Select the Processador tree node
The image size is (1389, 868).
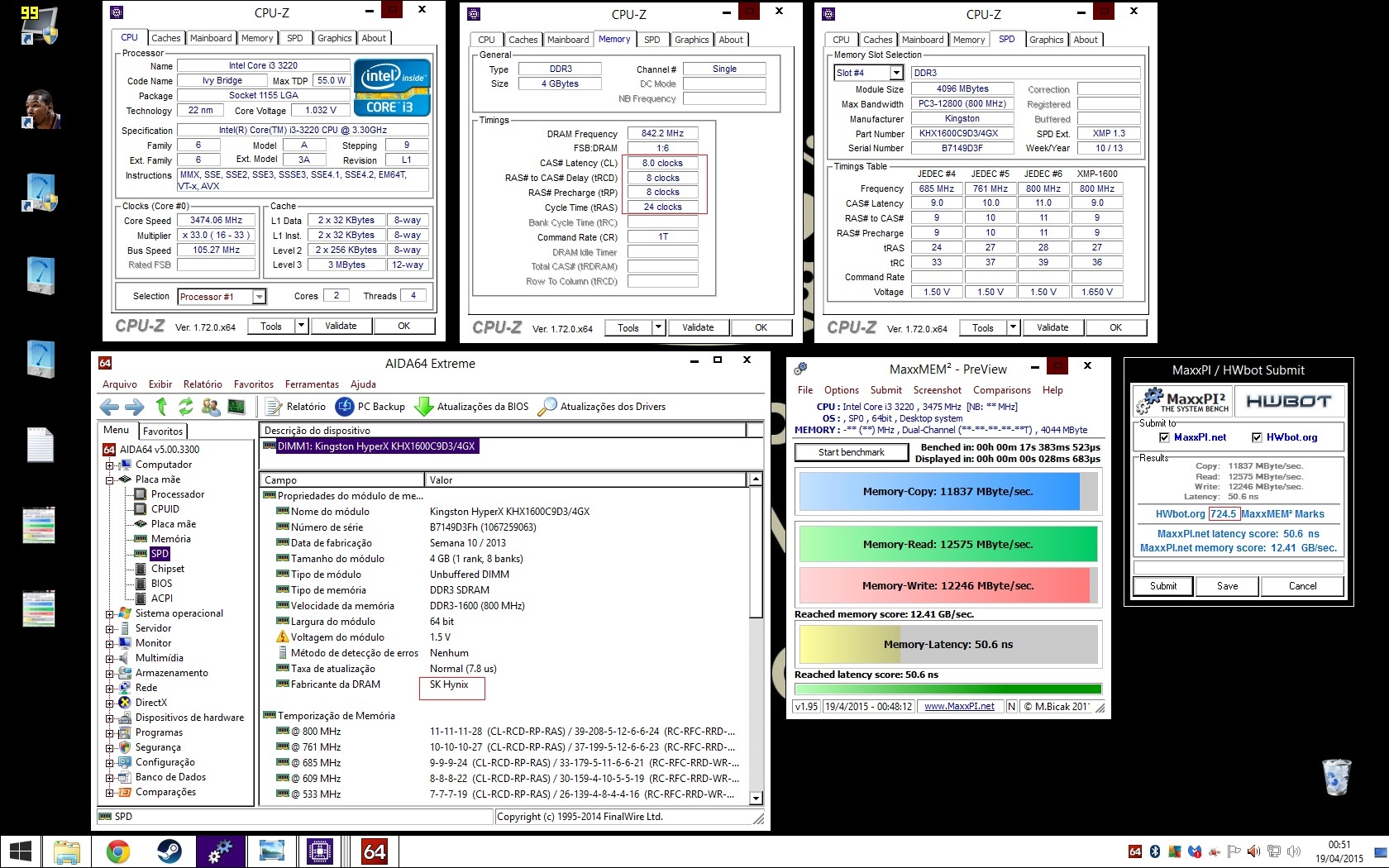pyautogui.click(x=169, y=494)
